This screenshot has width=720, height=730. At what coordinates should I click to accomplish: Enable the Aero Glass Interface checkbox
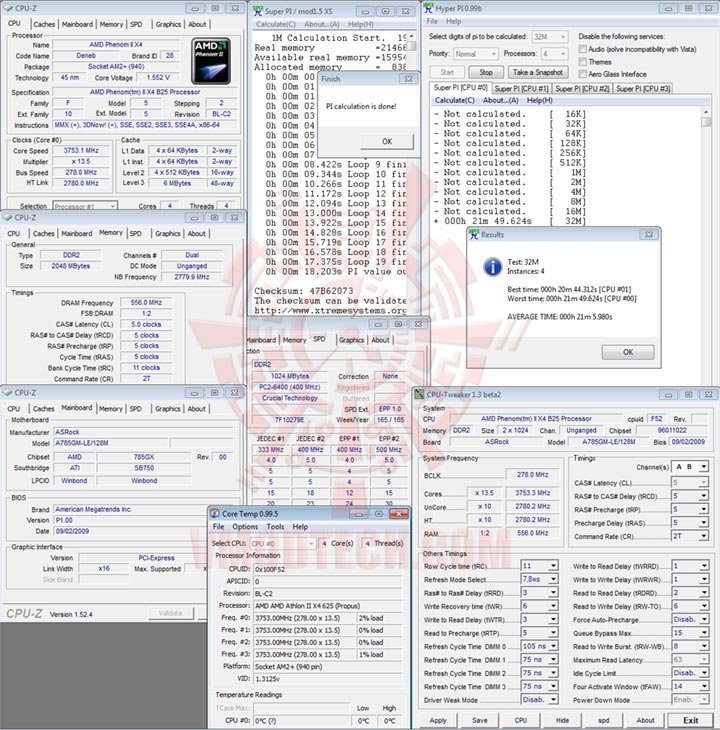pyautogui.click(x=582, y=74)
